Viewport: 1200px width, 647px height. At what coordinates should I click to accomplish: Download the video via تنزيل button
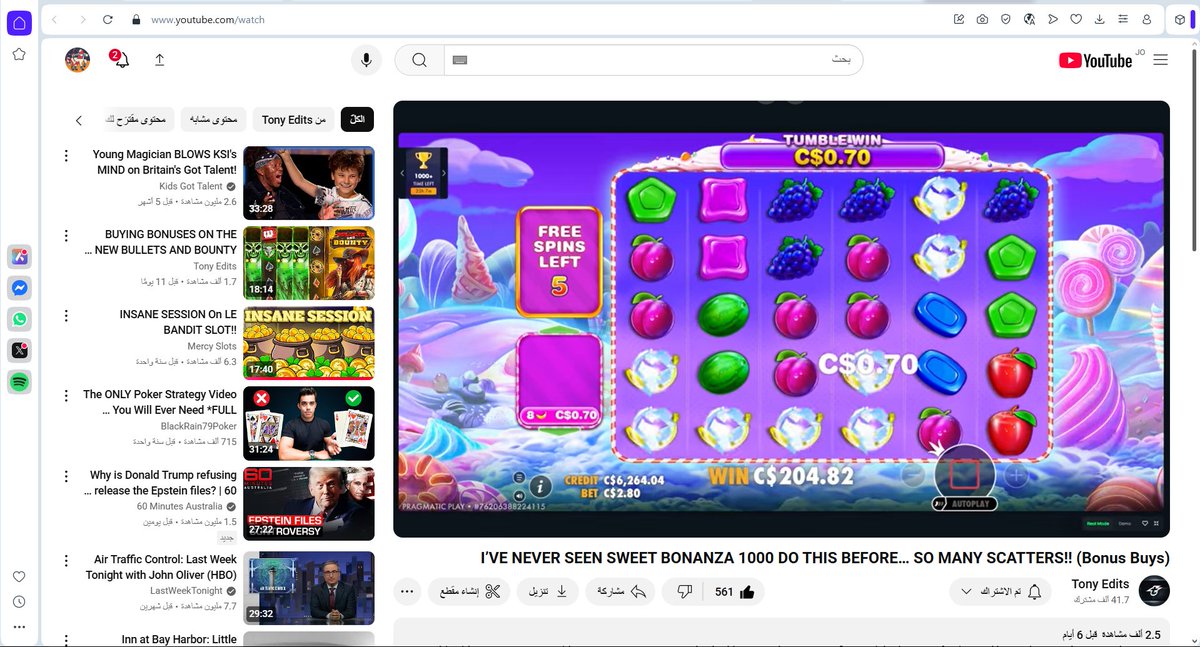pos(547,592)
